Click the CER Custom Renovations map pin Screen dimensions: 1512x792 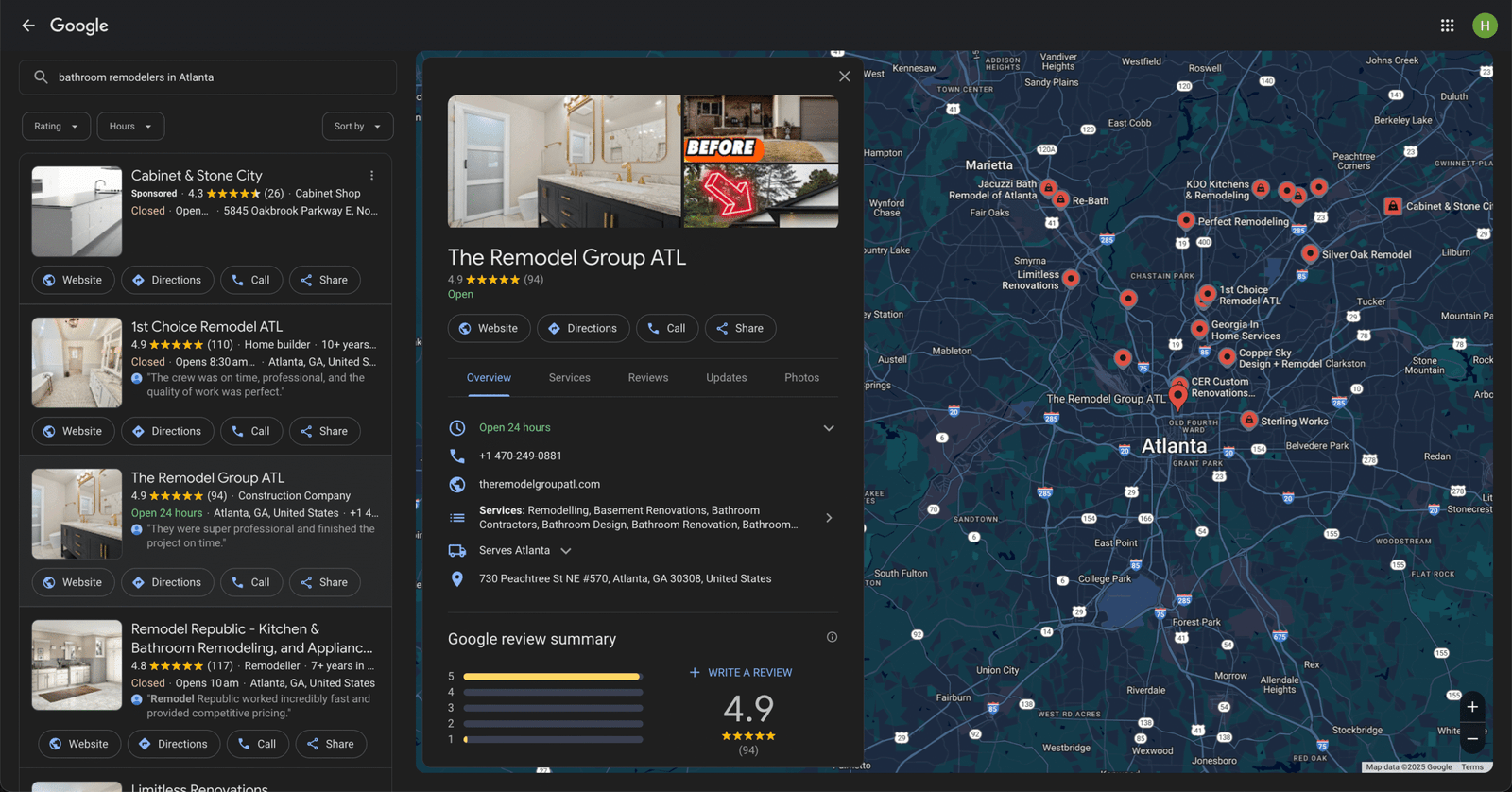point(1179,385)
